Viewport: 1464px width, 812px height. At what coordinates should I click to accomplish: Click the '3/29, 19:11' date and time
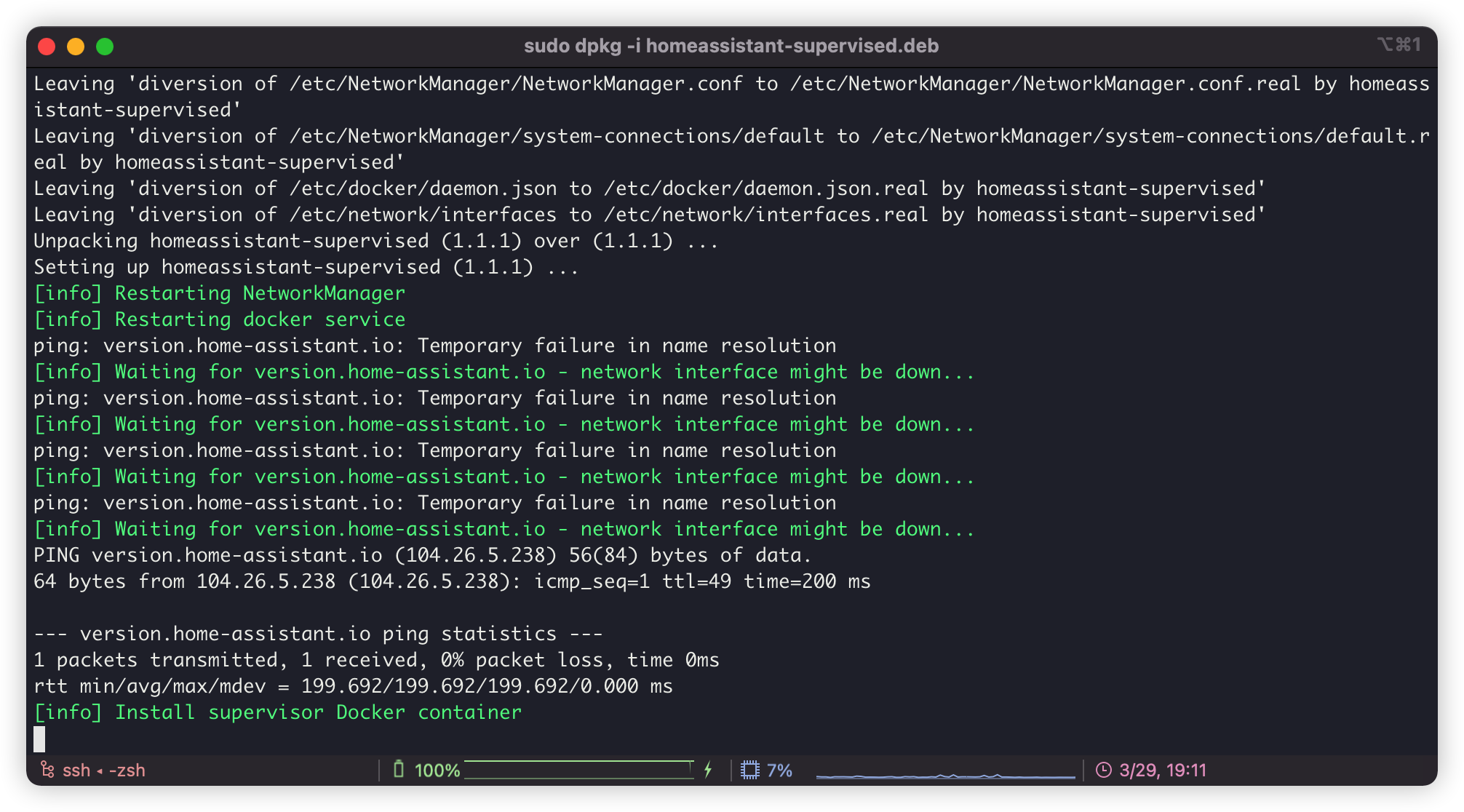coord(1163,771)
